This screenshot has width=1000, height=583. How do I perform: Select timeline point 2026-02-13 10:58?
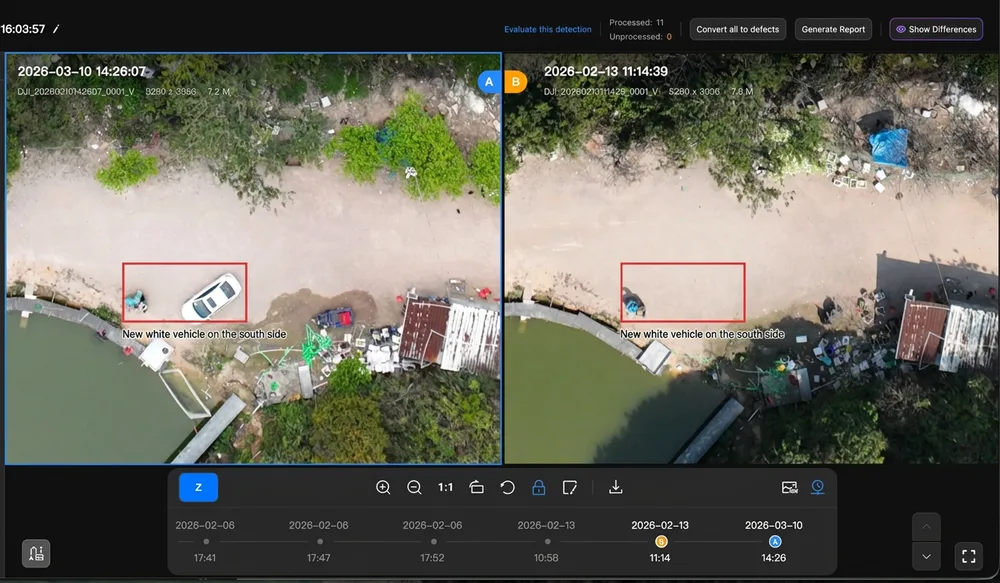click(x=547, y=542)
